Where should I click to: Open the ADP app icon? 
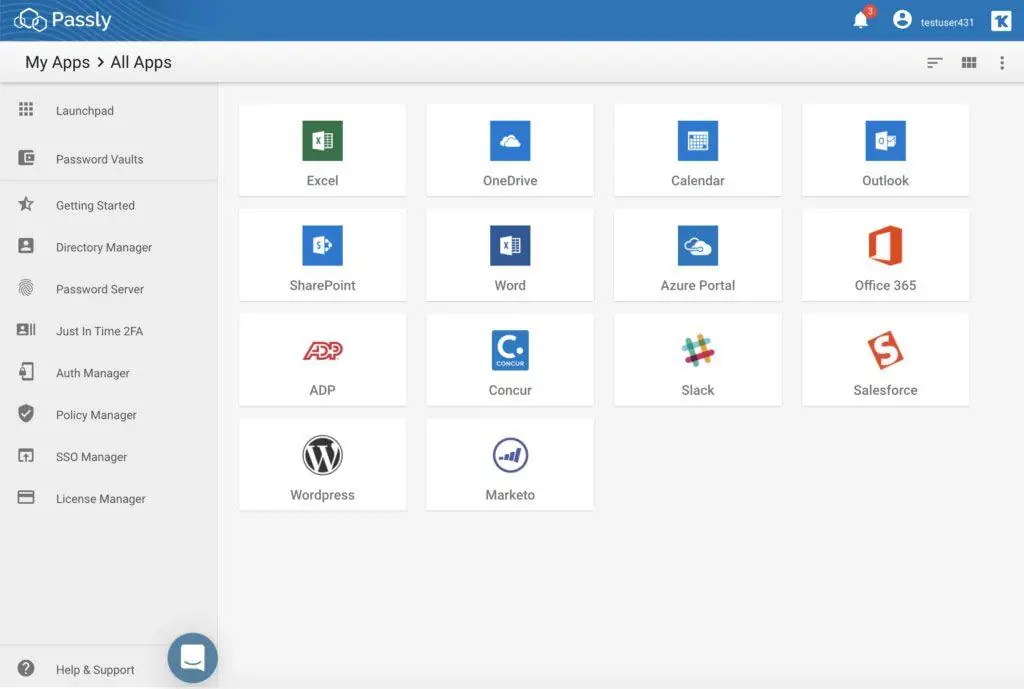click(322, 351)
